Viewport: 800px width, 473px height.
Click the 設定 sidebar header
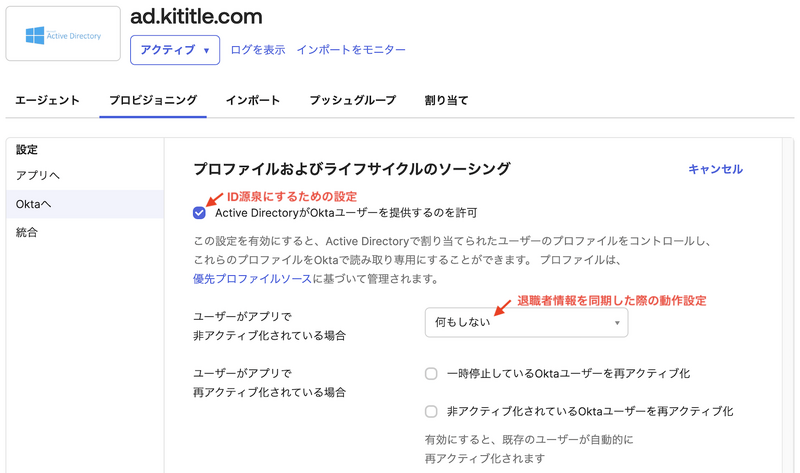[27, 150]
